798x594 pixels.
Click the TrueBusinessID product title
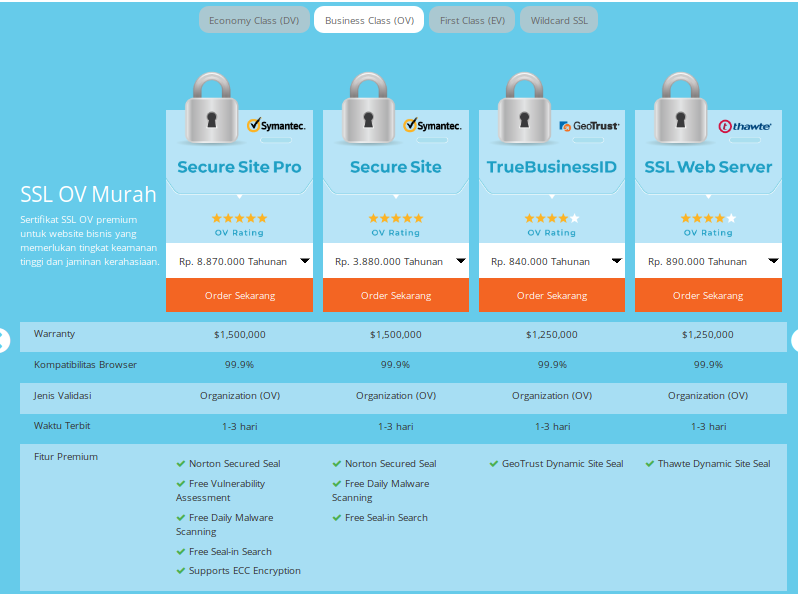click(x=552, y=167)
